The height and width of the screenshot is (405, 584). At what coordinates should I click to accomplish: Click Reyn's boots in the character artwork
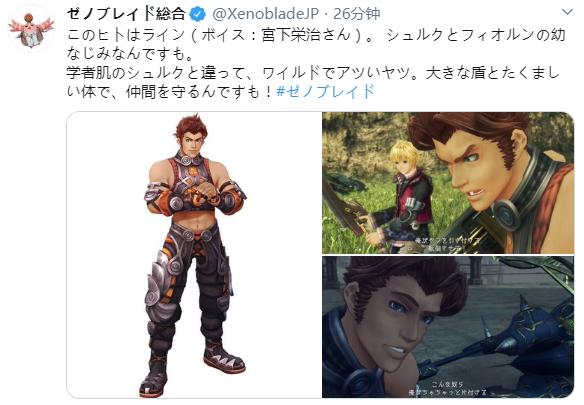(191, 367)
